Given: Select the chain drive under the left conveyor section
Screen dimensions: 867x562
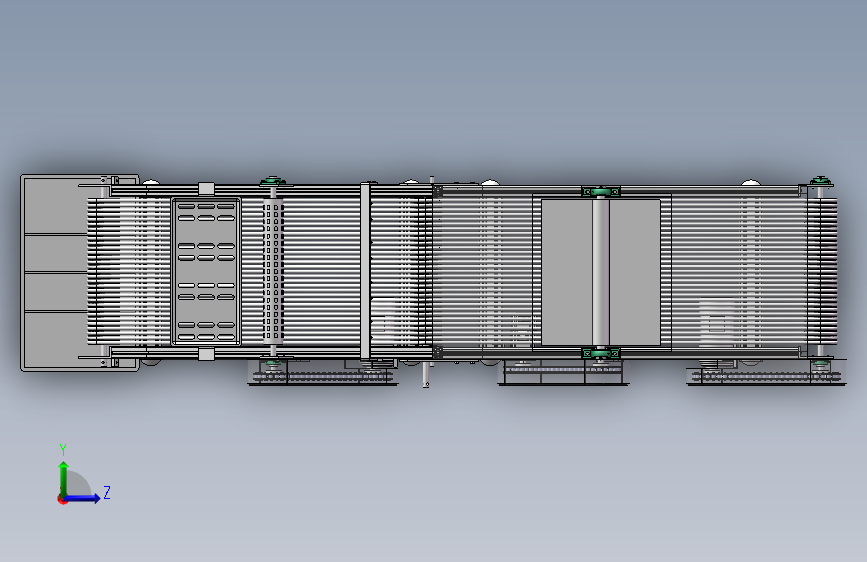Looking at the screenshot, I should [323, 377].
